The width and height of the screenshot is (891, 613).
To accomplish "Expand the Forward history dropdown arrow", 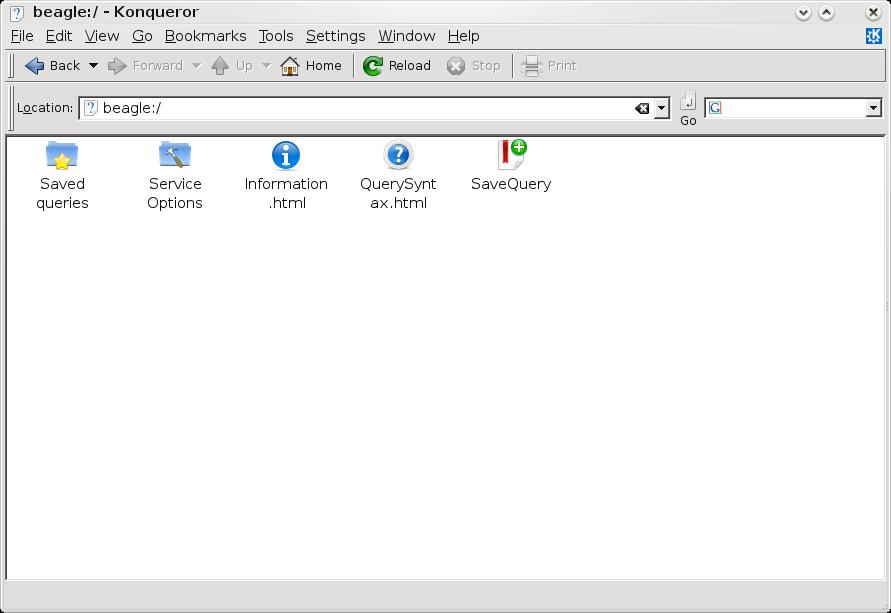I will 196,66.
